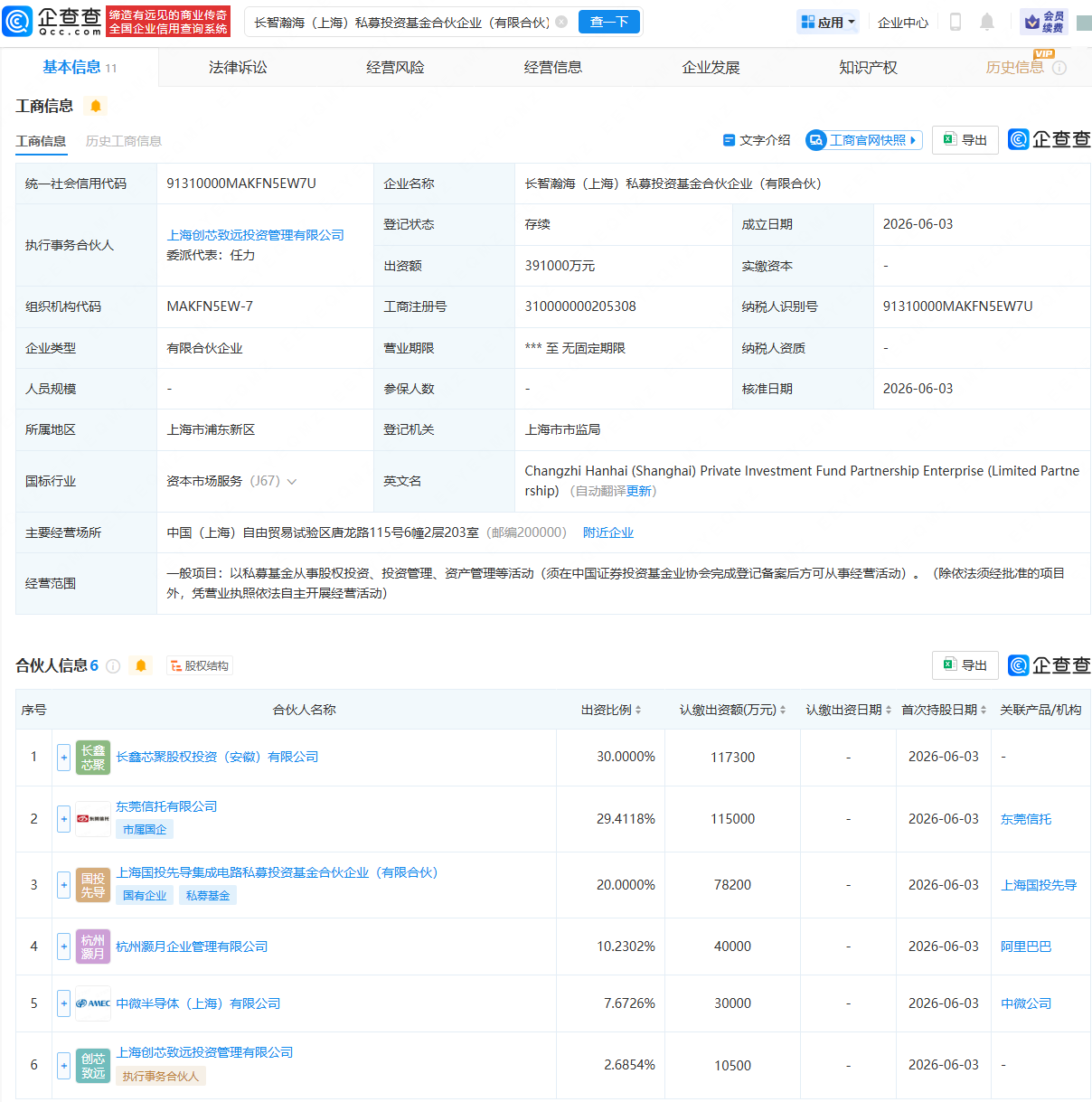This screenshot has height=1102, width=1092.
Task: Open 长鑫芯聚 partner logo
Action: 93,758
